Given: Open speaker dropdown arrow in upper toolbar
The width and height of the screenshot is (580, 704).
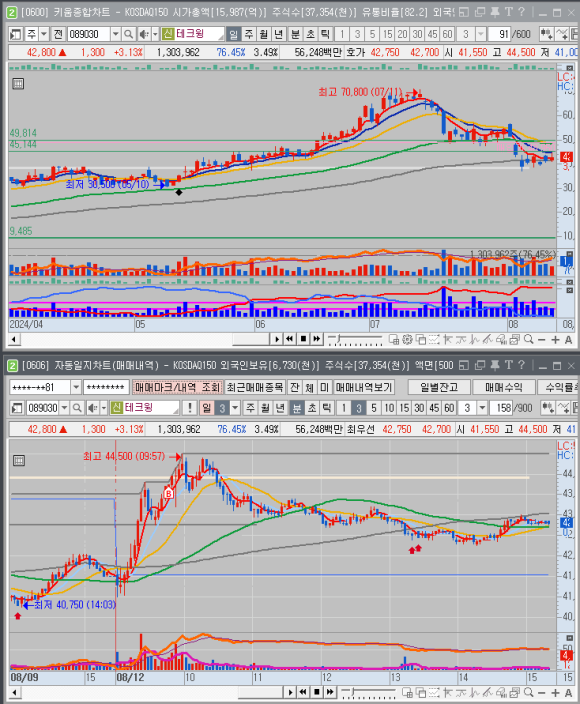Looking at the screenshot, I should coord(155,34).
